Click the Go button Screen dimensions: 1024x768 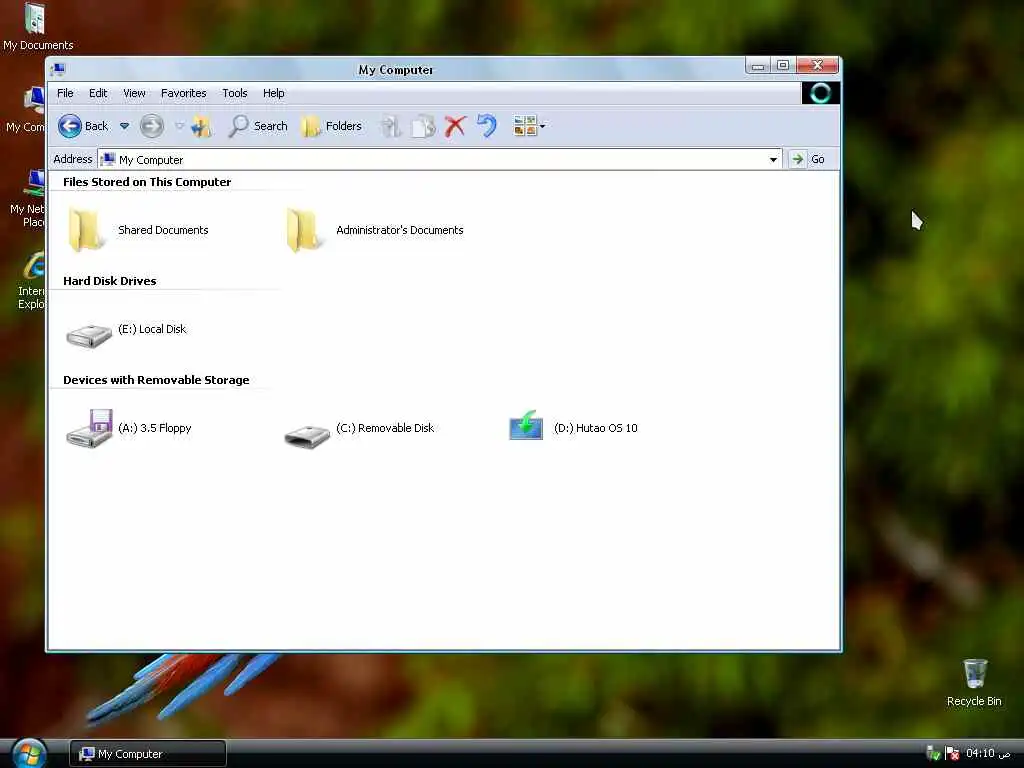pyautogui.click(x=808, y=159)
